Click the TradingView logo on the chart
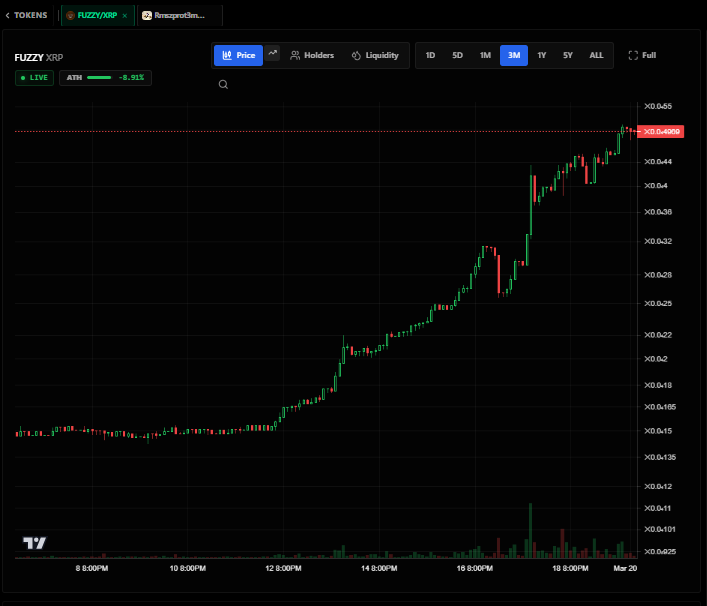This screenshot has width=707, height=606. [35, 543]
